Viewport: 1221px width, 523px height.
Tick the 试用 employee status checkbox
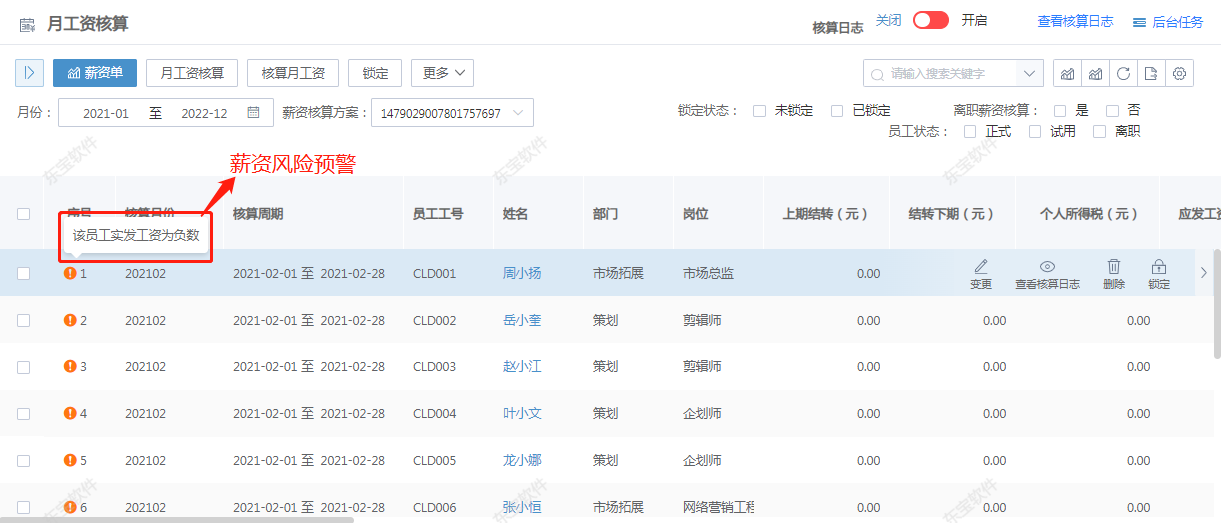pos(1035,132)
